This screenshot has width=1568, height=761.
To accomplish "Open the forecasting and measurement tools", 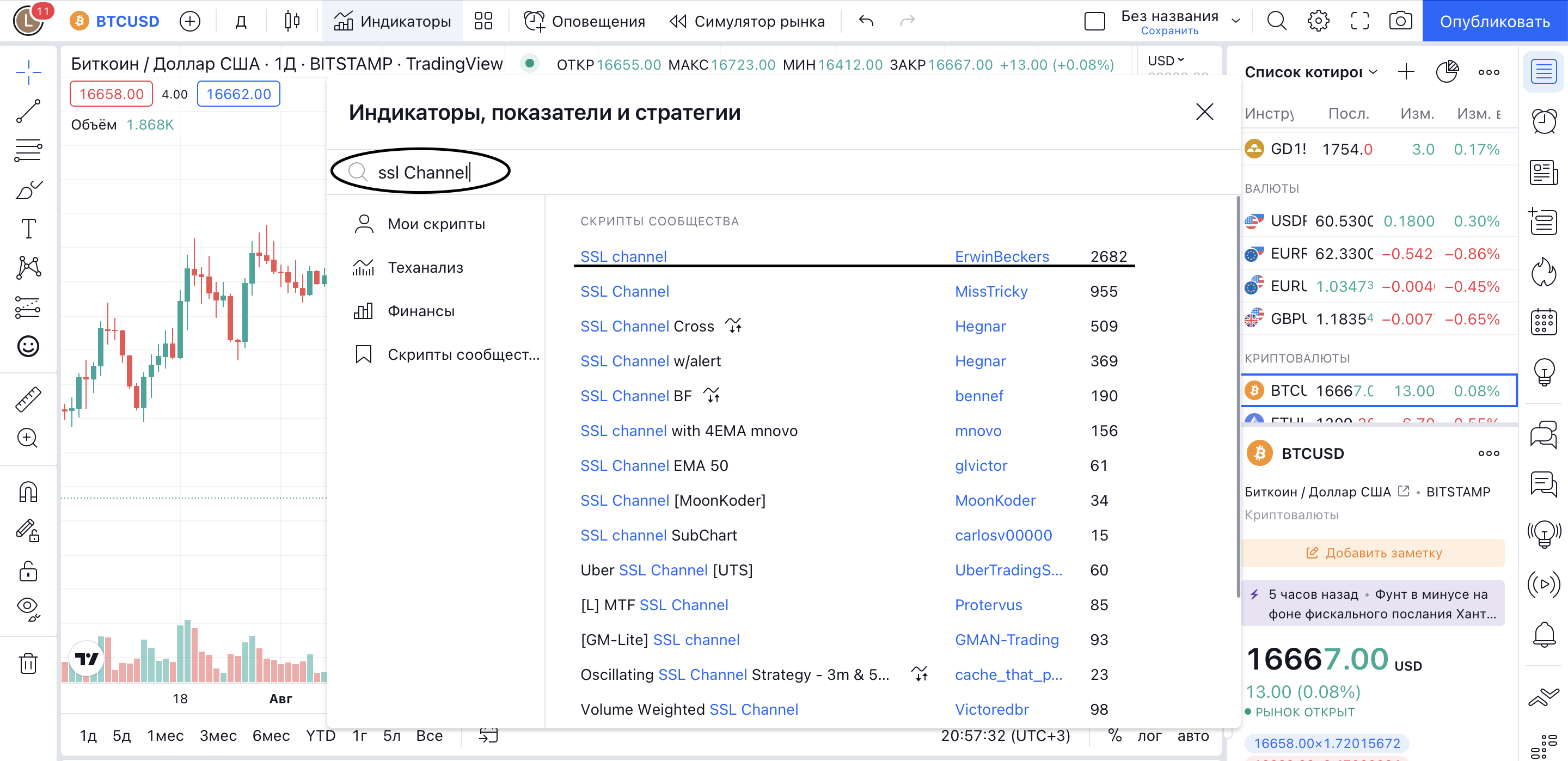I will (28, 307).
